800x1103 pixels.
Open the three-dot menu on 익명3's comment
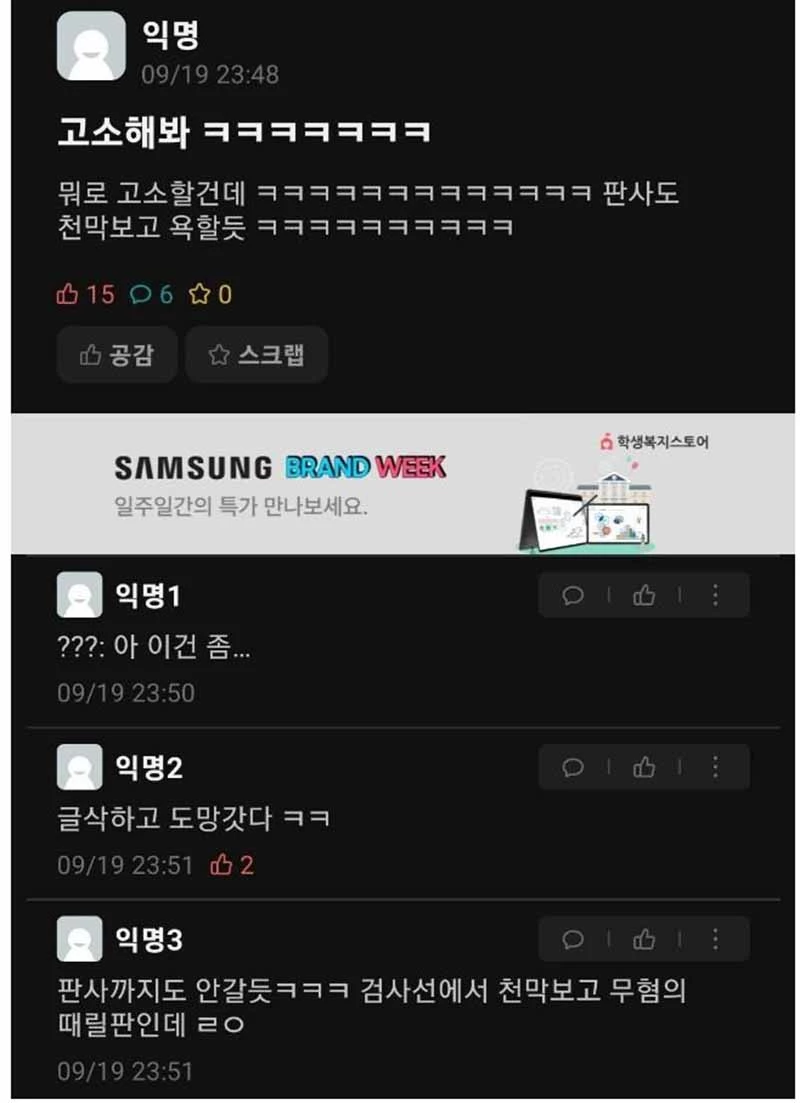(716, 939)
